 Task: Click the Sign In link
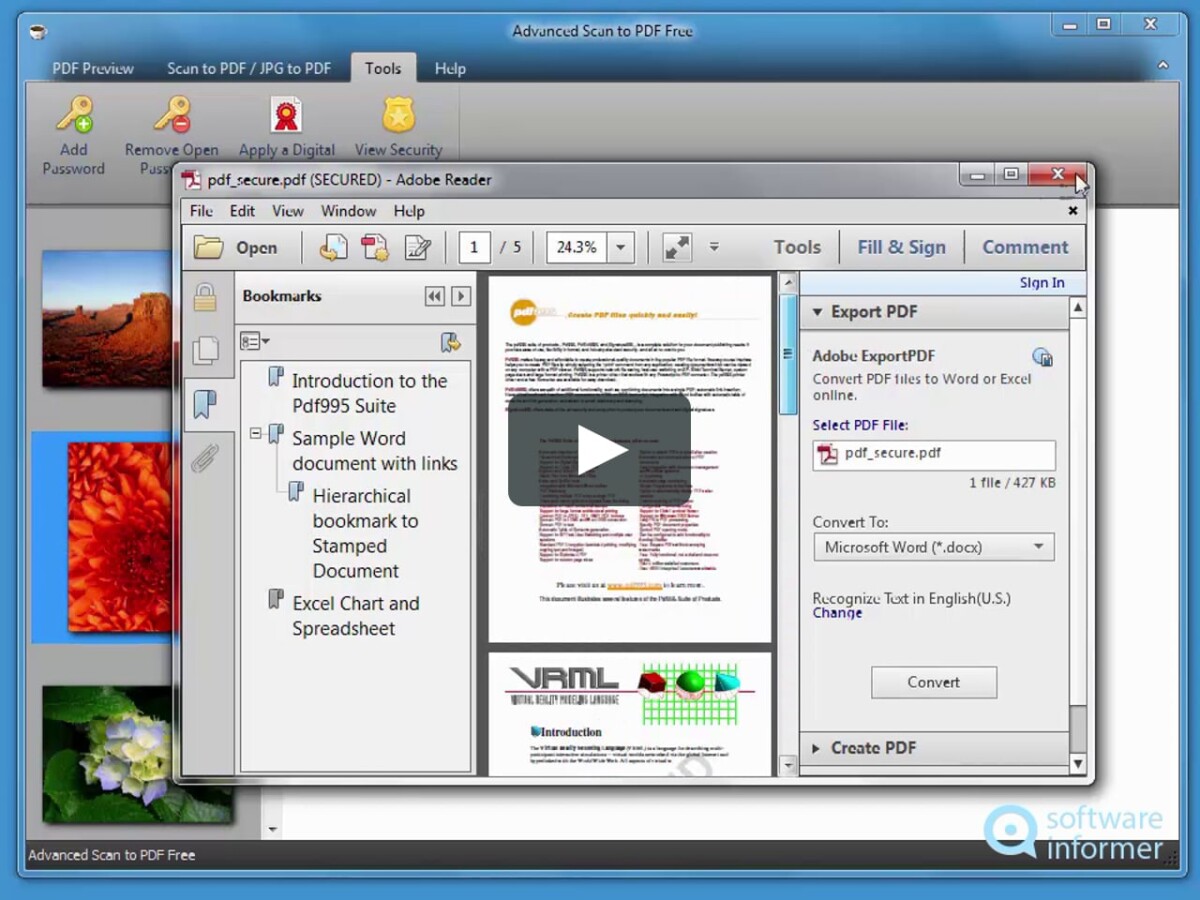tap(1041, 283)
